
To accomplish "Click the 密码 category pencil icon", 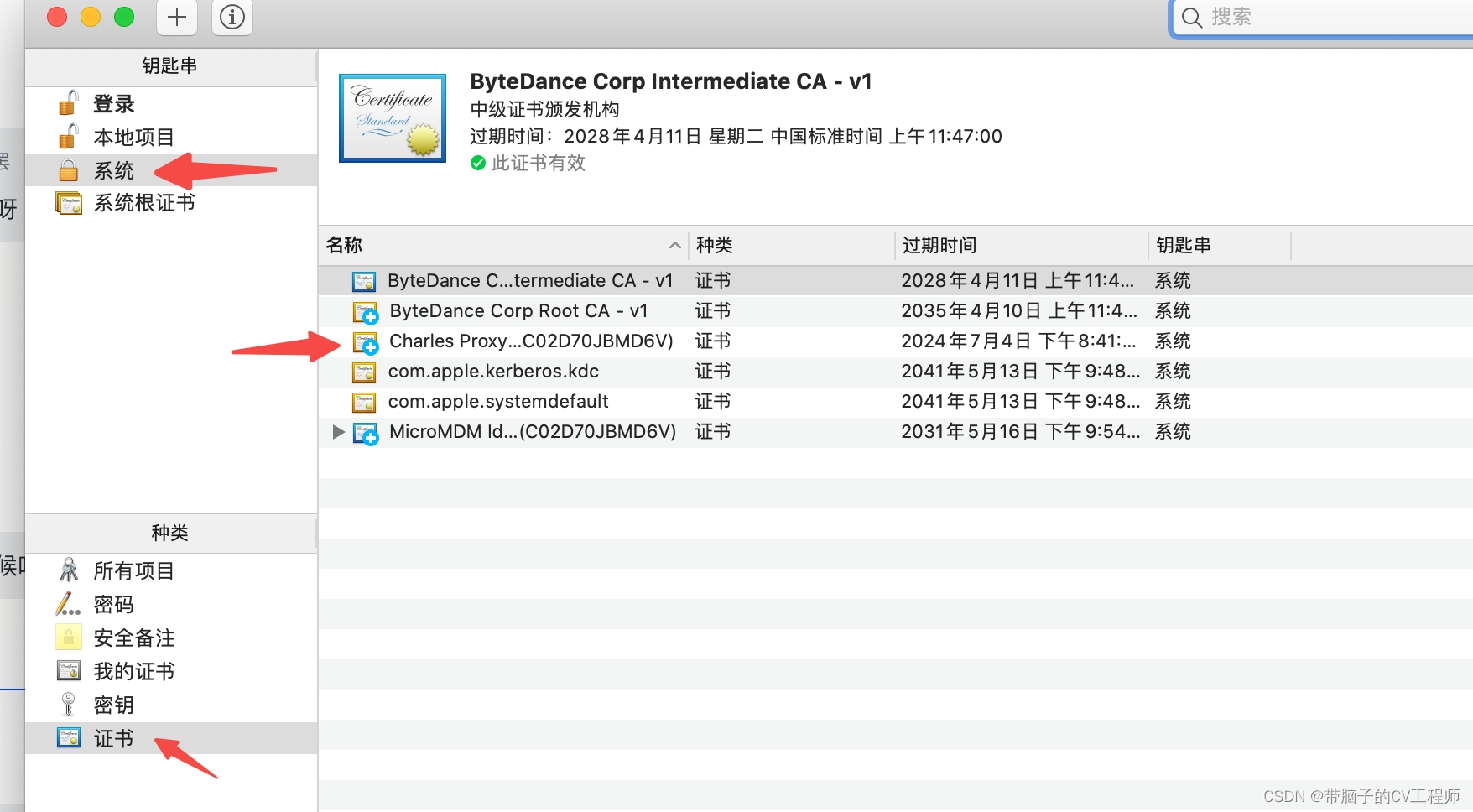I will click(69, 604).
